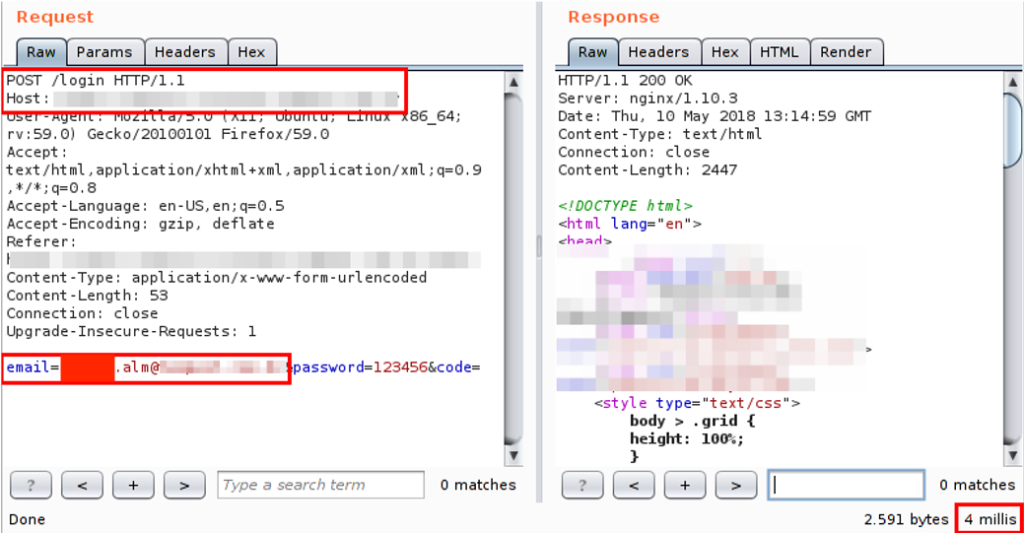Show the Response HTML tab

click(779, 52)
